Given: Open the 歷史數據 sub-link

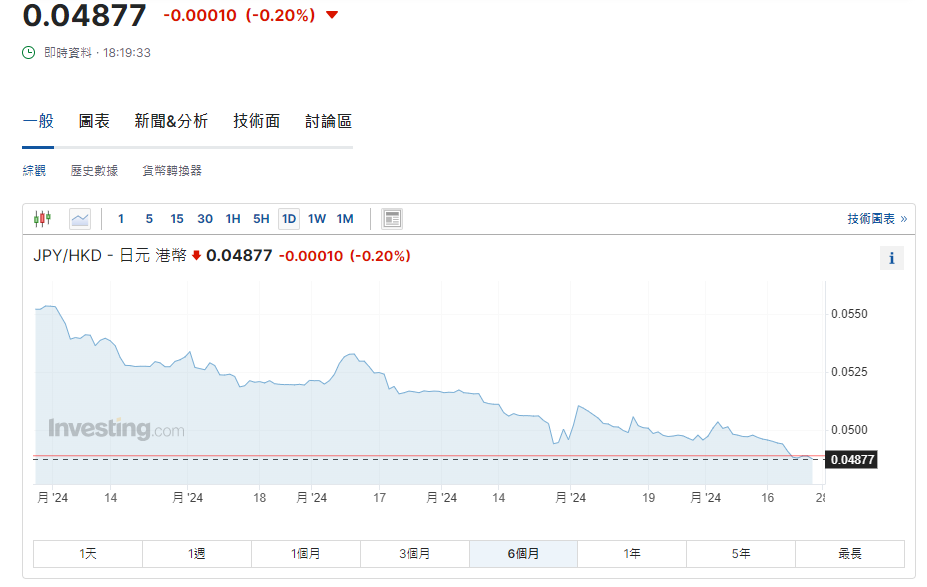Looking at the screenshot, I should coord(94,171).
